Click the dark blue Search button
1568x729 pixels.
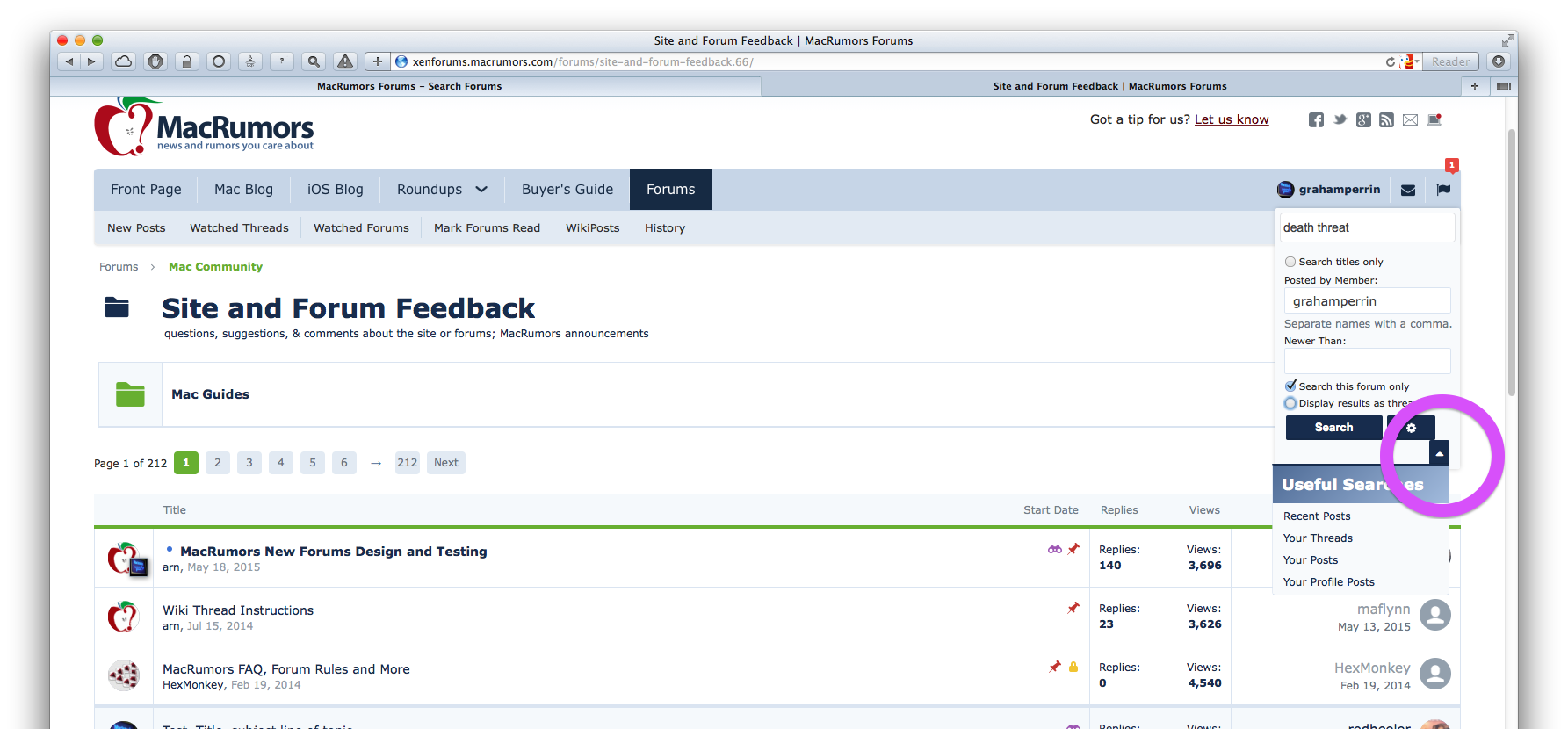pos(1333,428)
